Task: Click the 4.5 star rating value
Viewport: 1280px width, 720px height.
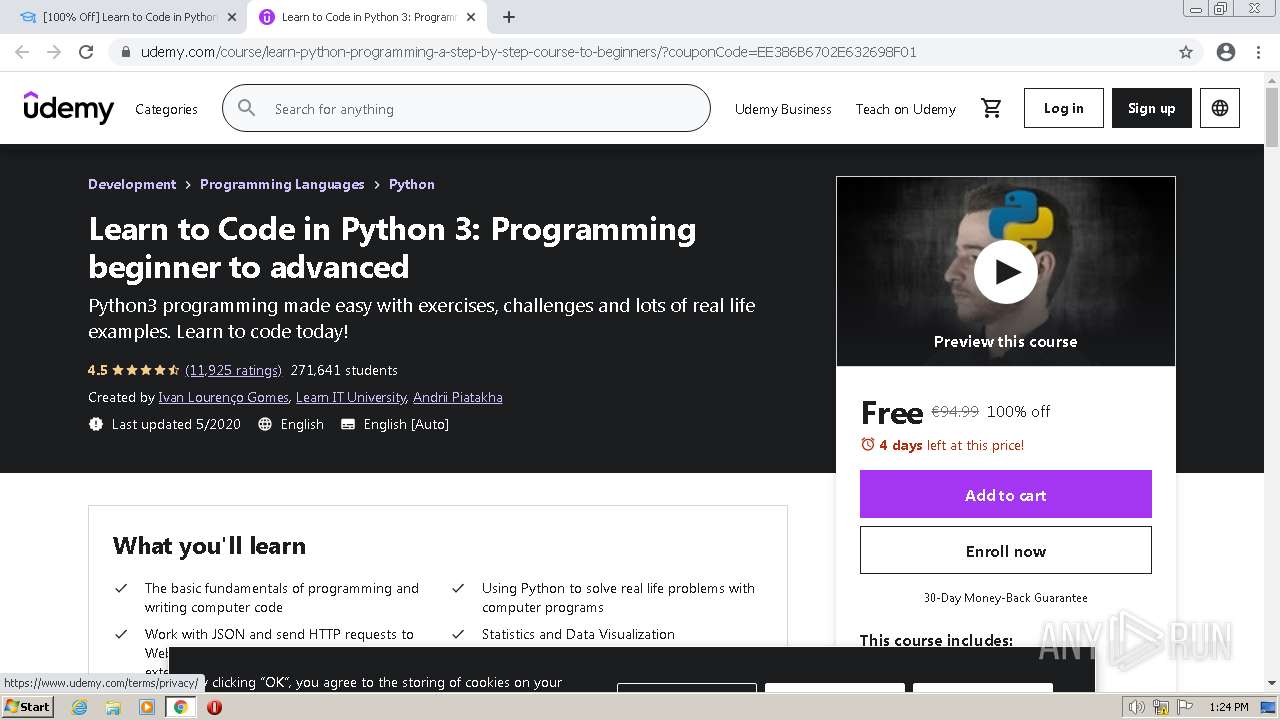Action: 97,370
